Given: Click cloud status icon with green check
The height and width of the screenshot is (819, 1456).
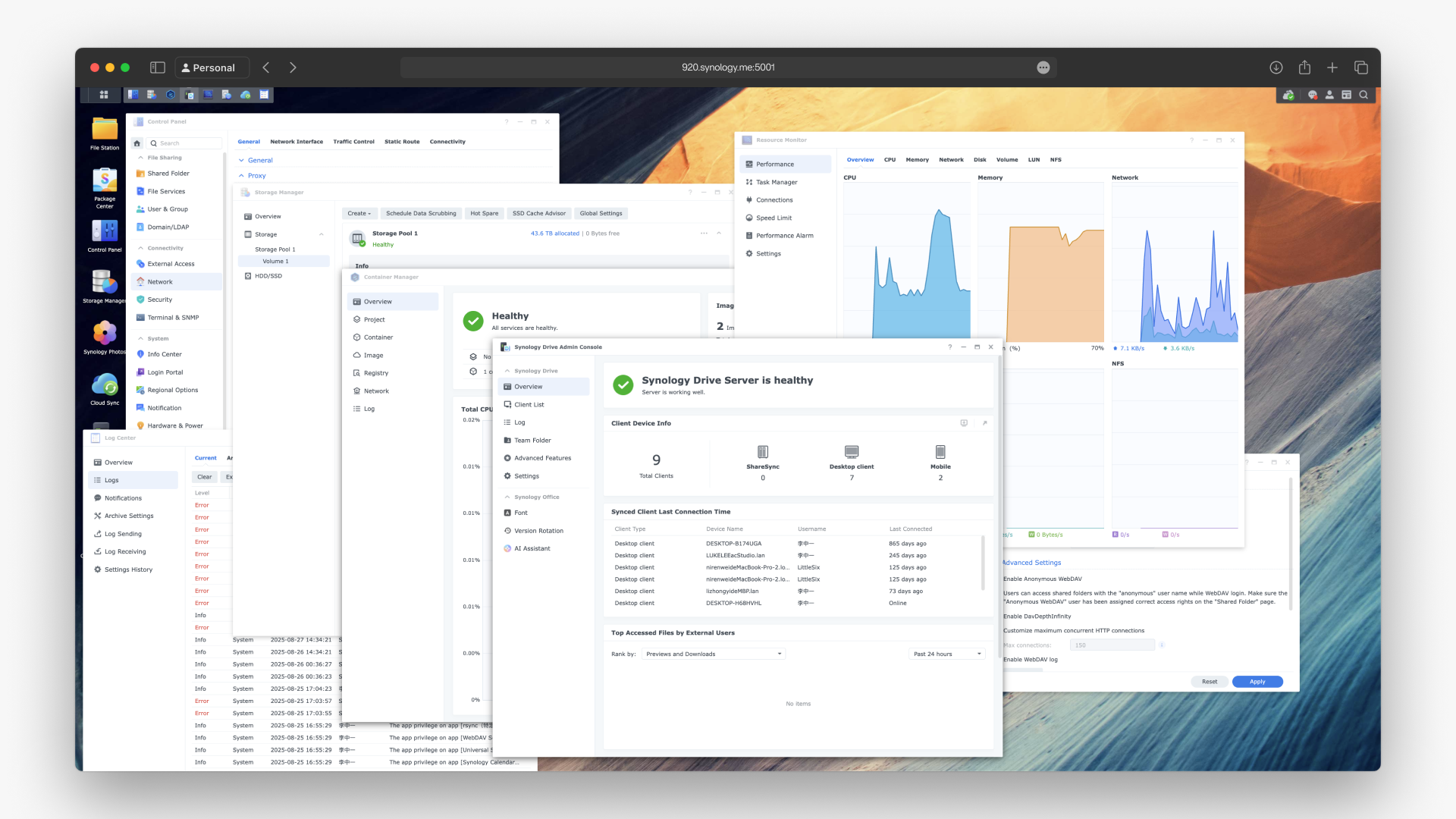Looking at the screenshot, I should (x=1288, y=95).
